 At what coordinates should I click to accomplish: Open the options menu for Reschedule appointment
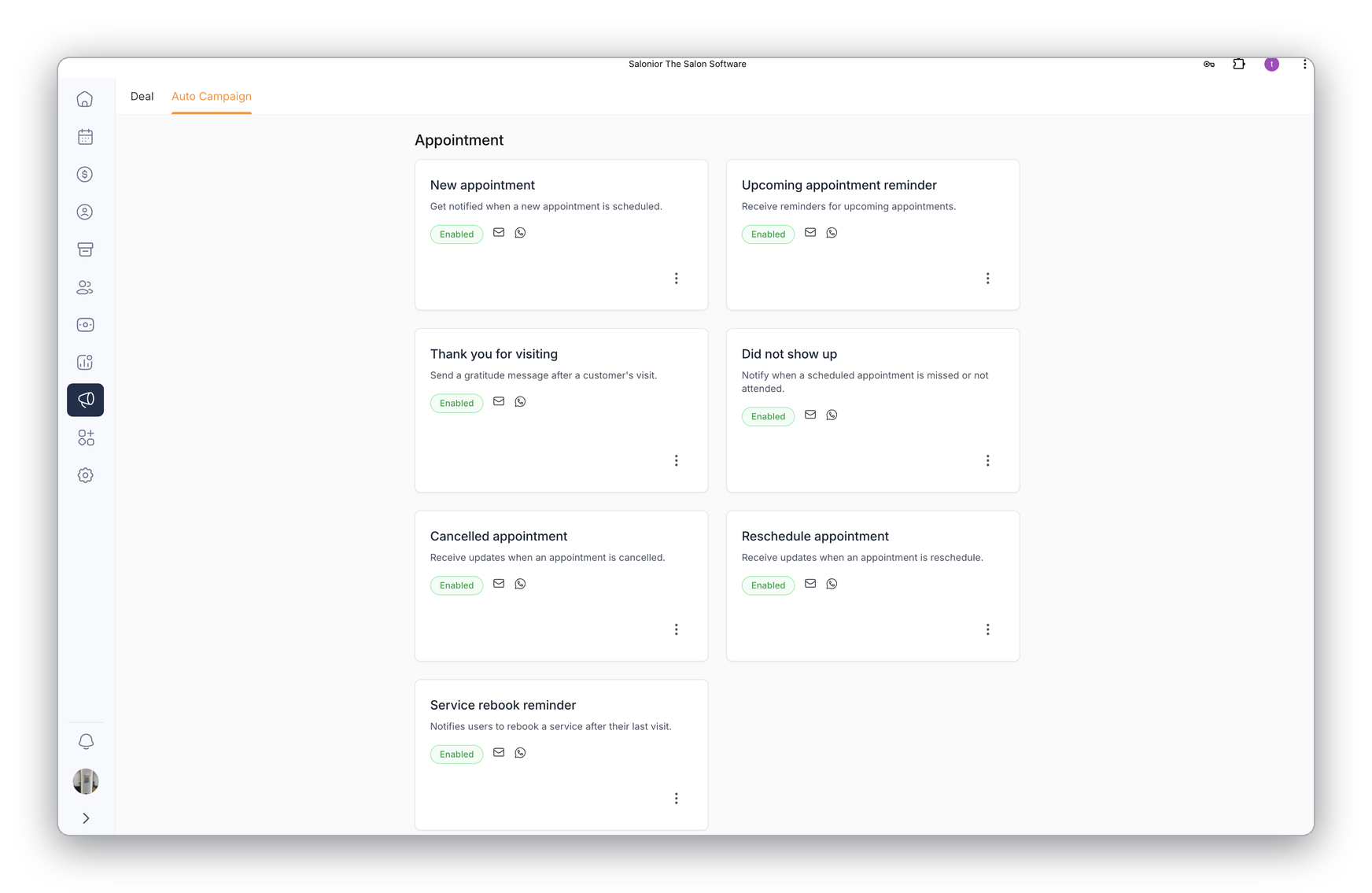click(987, 629)
